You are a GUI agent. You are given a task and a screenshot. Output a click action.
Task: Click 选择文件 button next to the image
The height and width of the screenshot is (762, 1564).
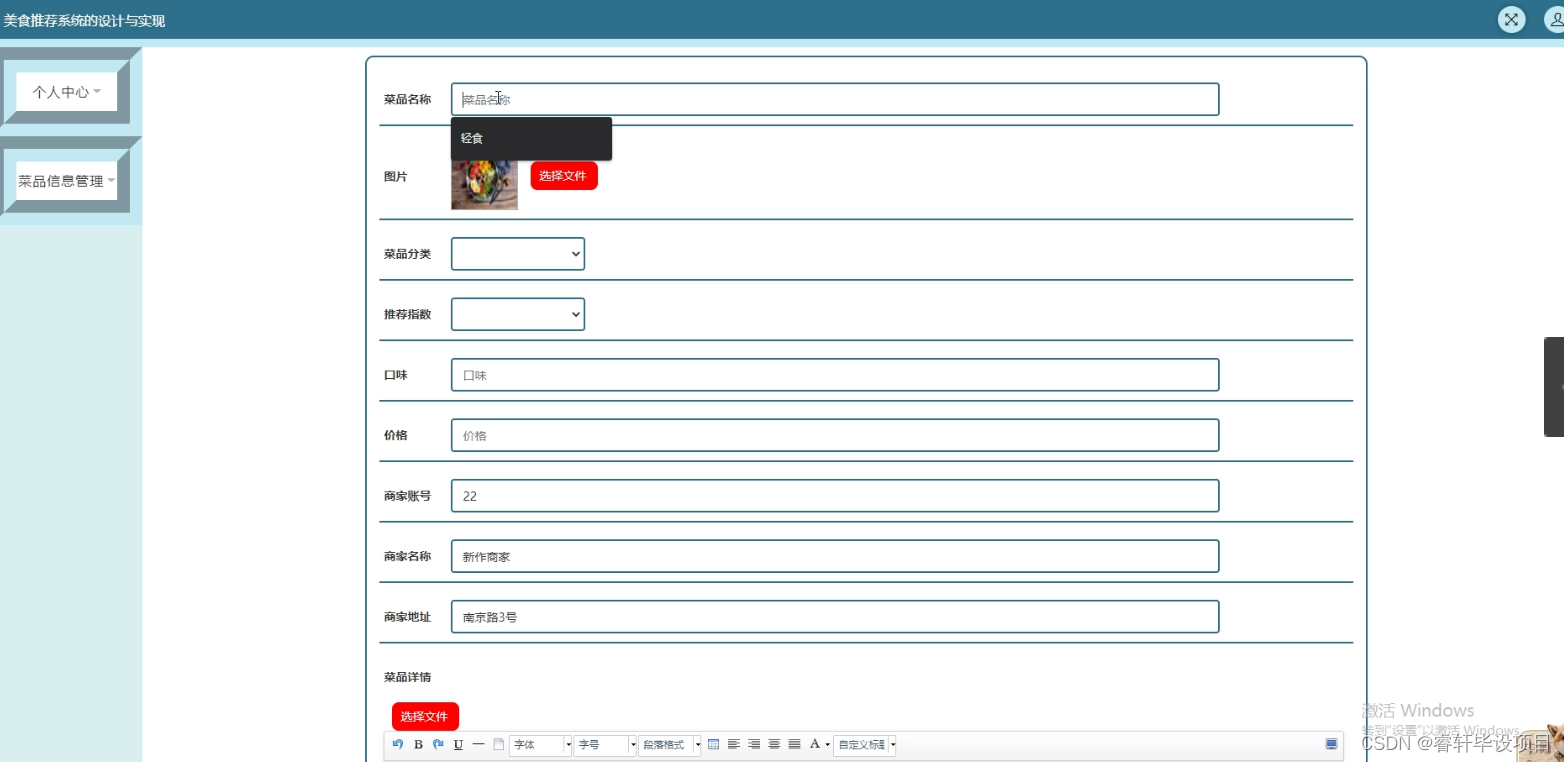pyautogui.click(x=564, y=175)
